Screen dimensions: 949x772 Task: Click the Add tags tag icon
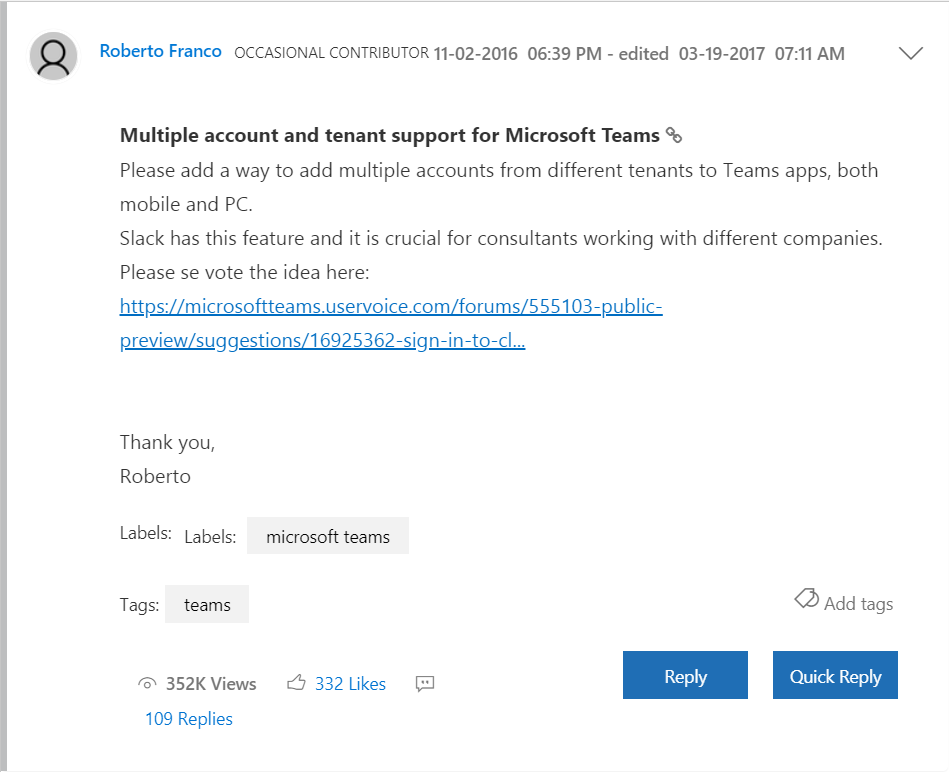(806, 598)
